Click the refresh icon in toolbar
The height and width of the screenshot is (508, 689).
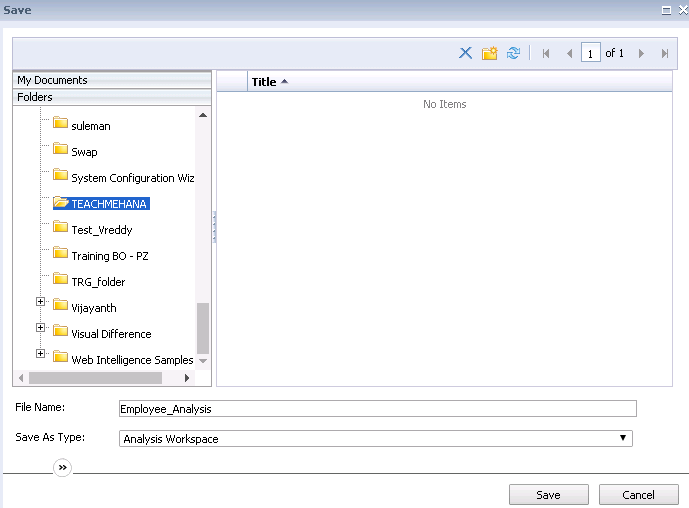(x=513, y=53)
